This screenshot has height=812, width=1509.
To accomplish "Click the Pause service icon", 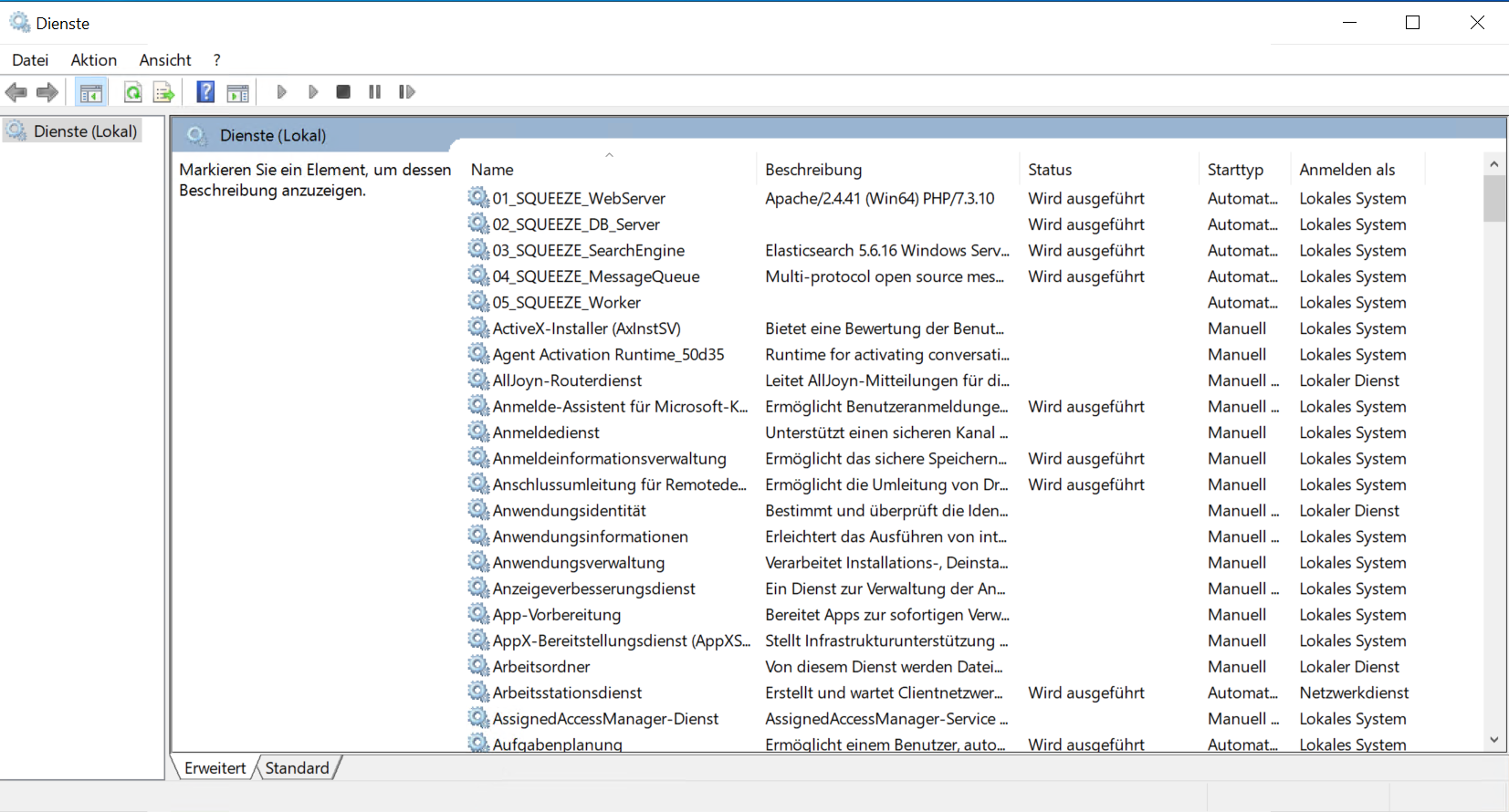I will 374,92.
